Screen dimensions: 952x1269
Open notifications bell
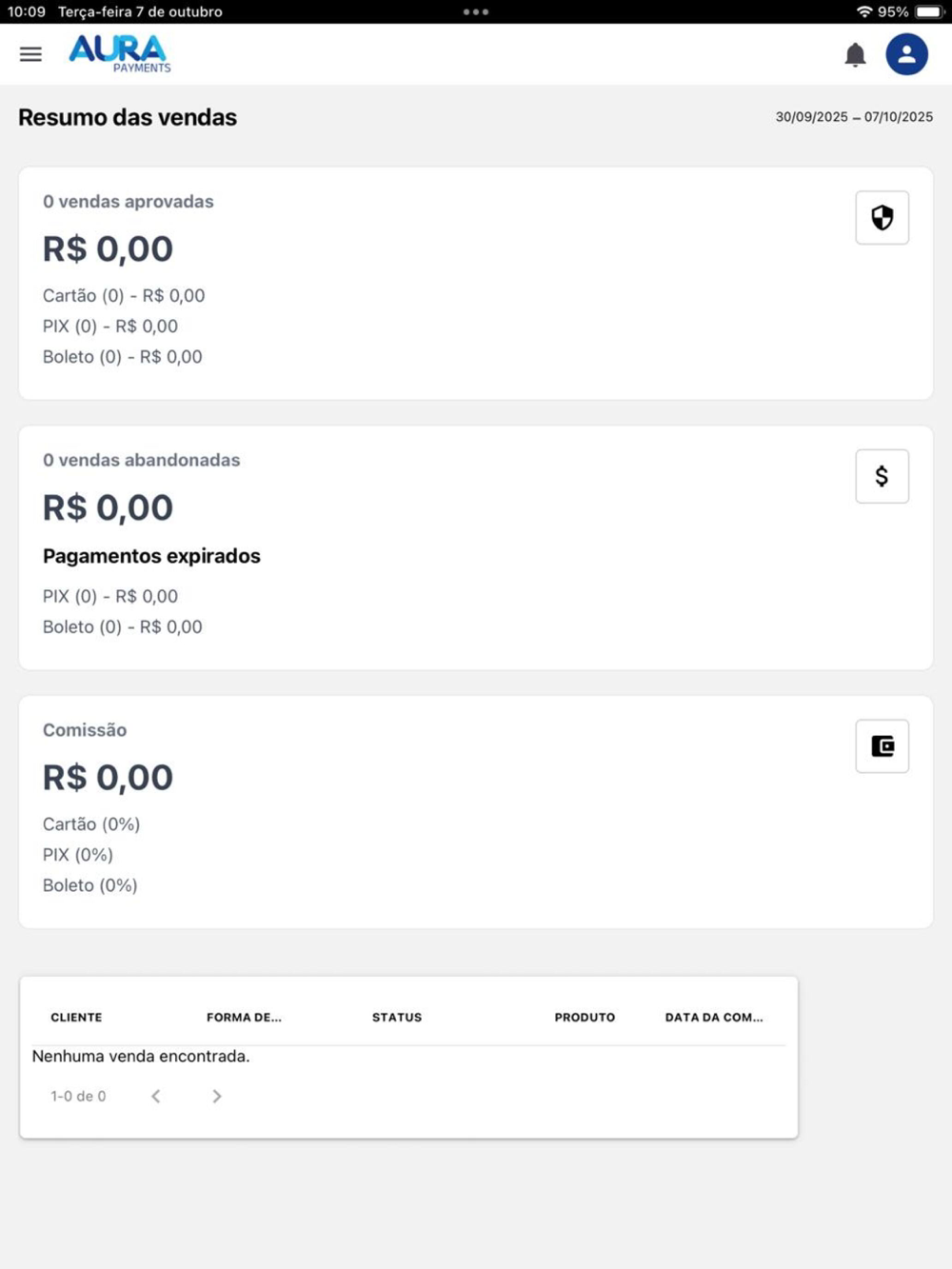click(x=855, y=55)
